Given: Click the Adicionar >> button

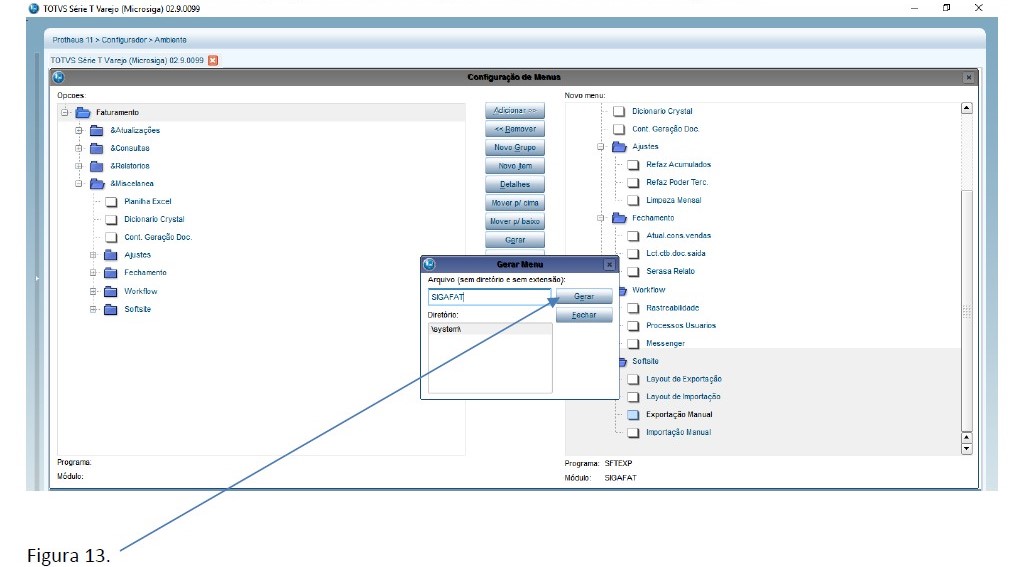Looking at the screenshot, I should [514, 110].
